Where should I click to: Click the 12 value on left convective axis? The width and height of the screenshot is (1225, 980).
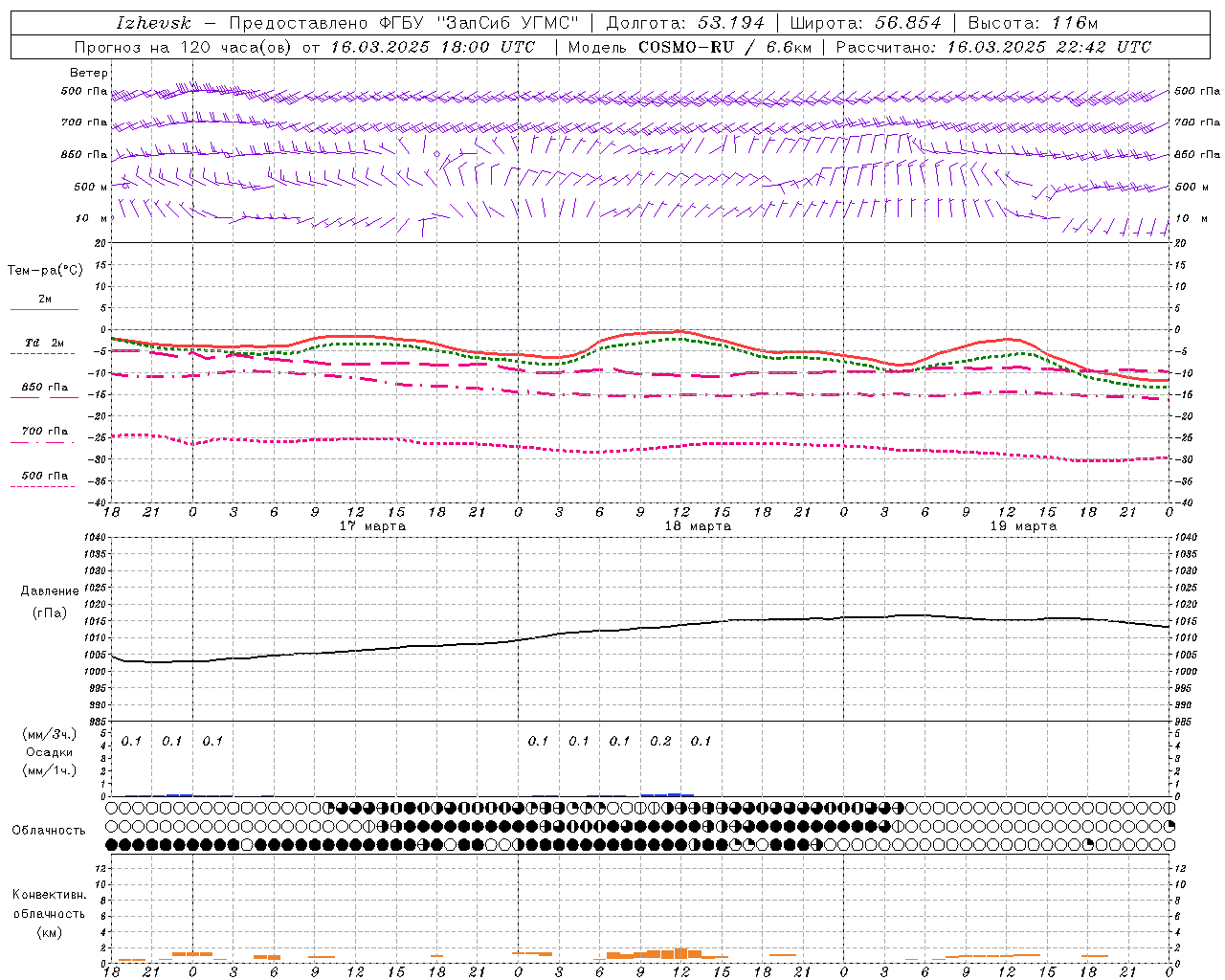pos(101,868)
